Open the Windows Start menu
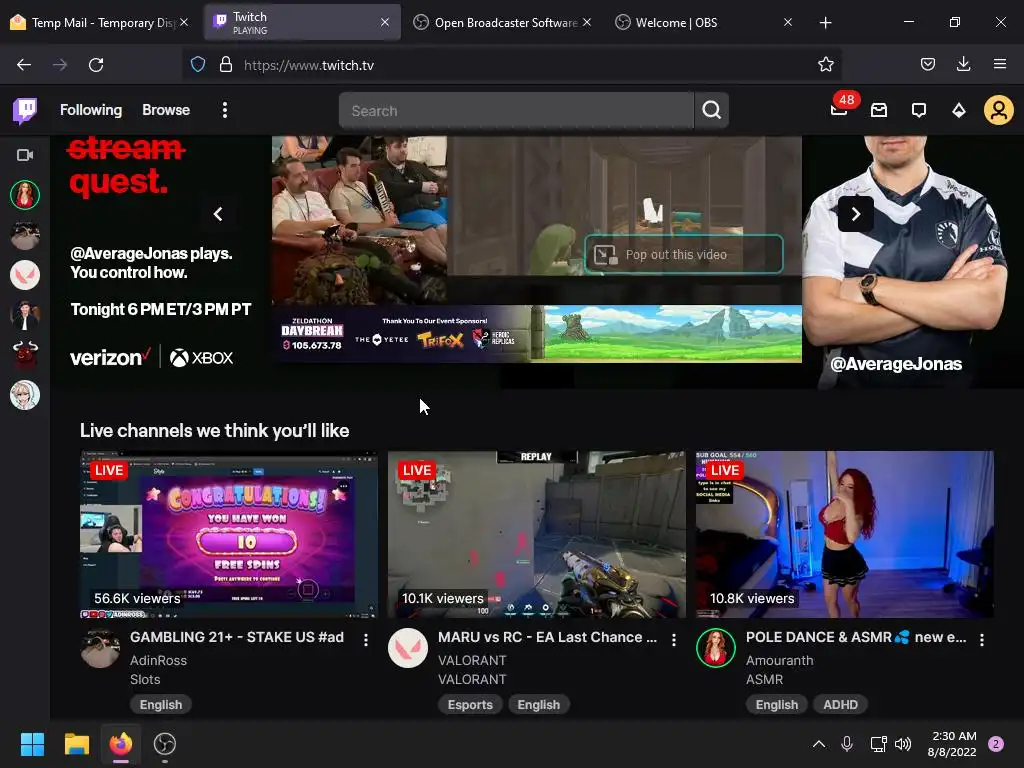The image size is (1024, 768). point(32,744)
